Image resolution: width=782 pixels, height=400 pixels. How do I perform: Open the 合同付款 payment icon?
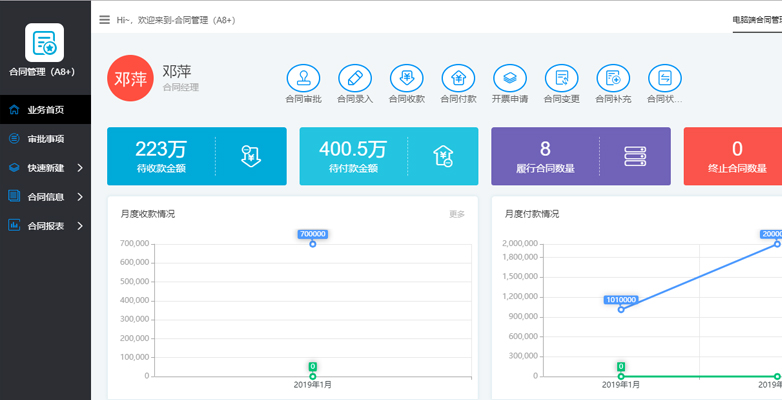click(458, 78)
